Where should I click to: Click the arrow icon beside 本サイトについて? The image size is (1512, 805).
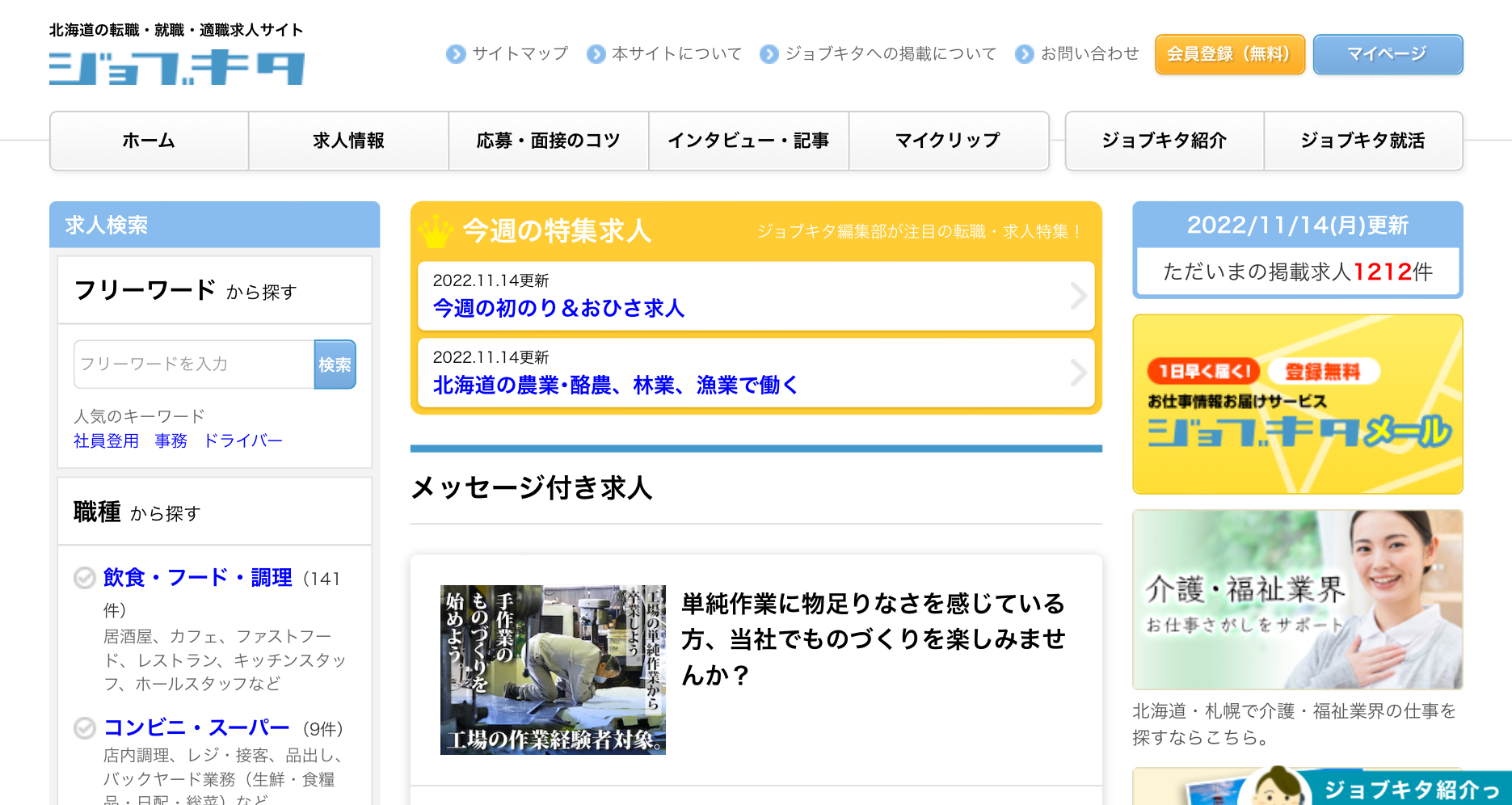596,54
